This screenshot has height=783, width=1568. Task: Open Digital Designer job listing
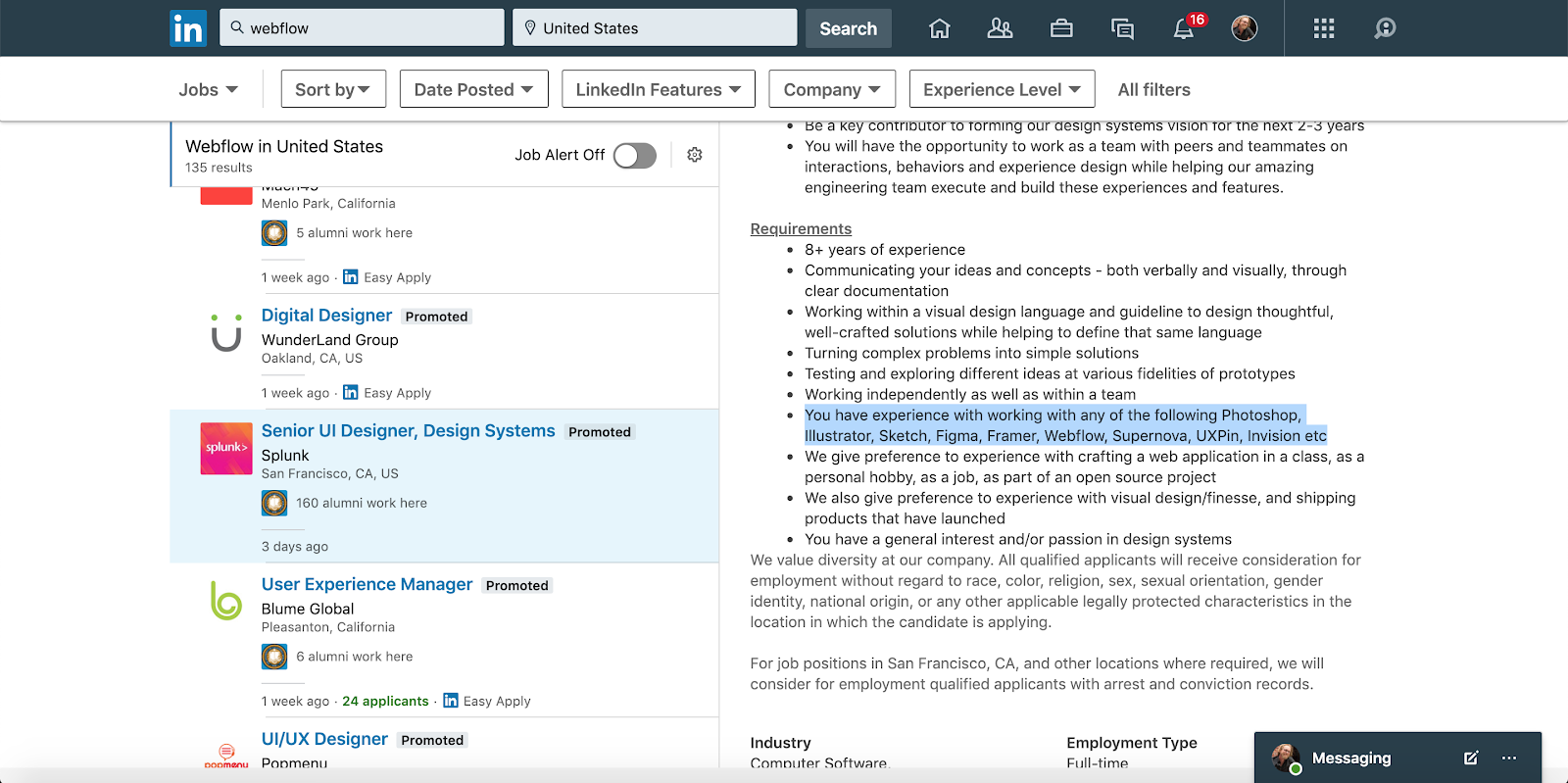326,316
